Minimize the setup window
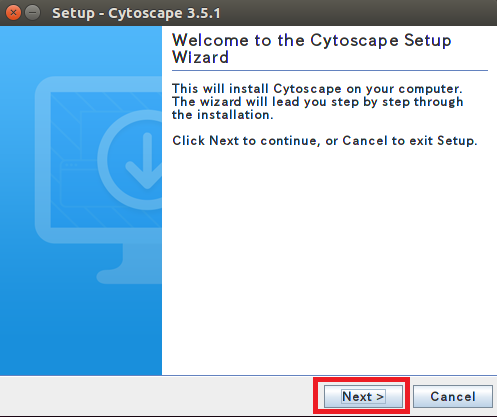Screen dimensions: 497x417 coord(33,13)
